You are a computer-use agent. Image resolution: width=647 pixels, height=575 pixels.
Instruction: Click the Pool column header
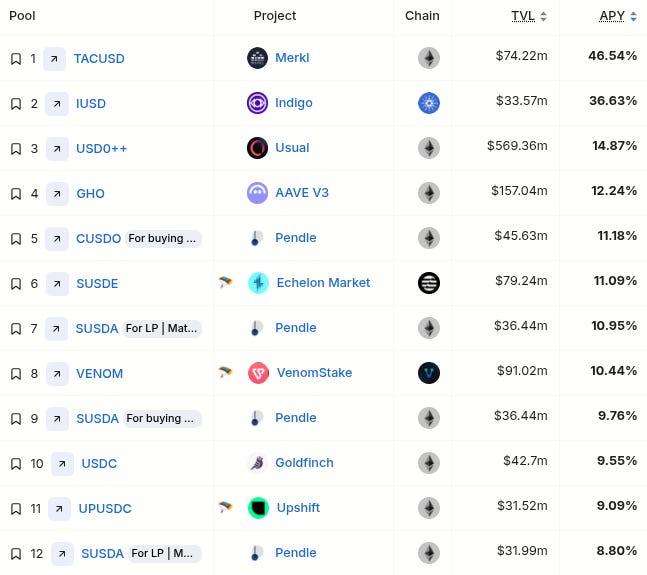pos(22,16)
